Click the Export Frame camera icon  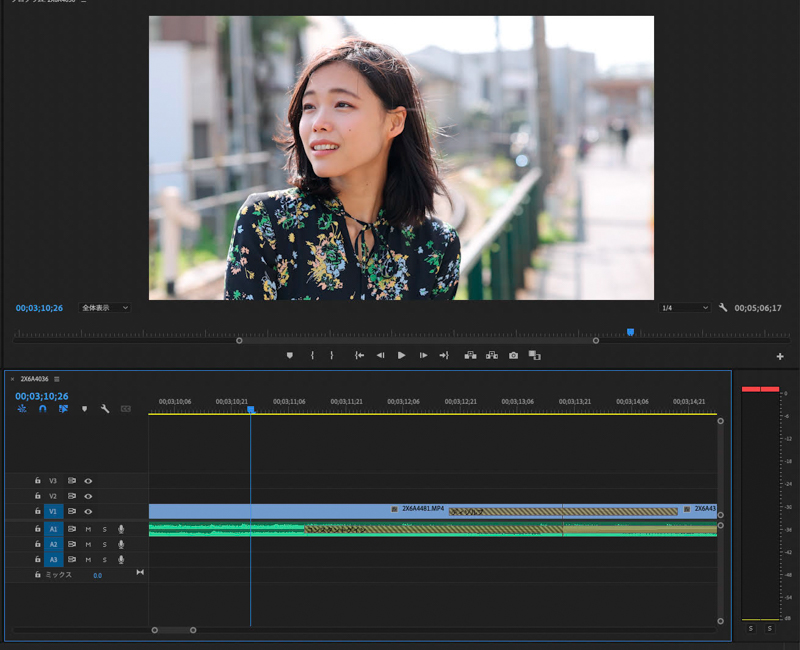click(x=513, y=355)
